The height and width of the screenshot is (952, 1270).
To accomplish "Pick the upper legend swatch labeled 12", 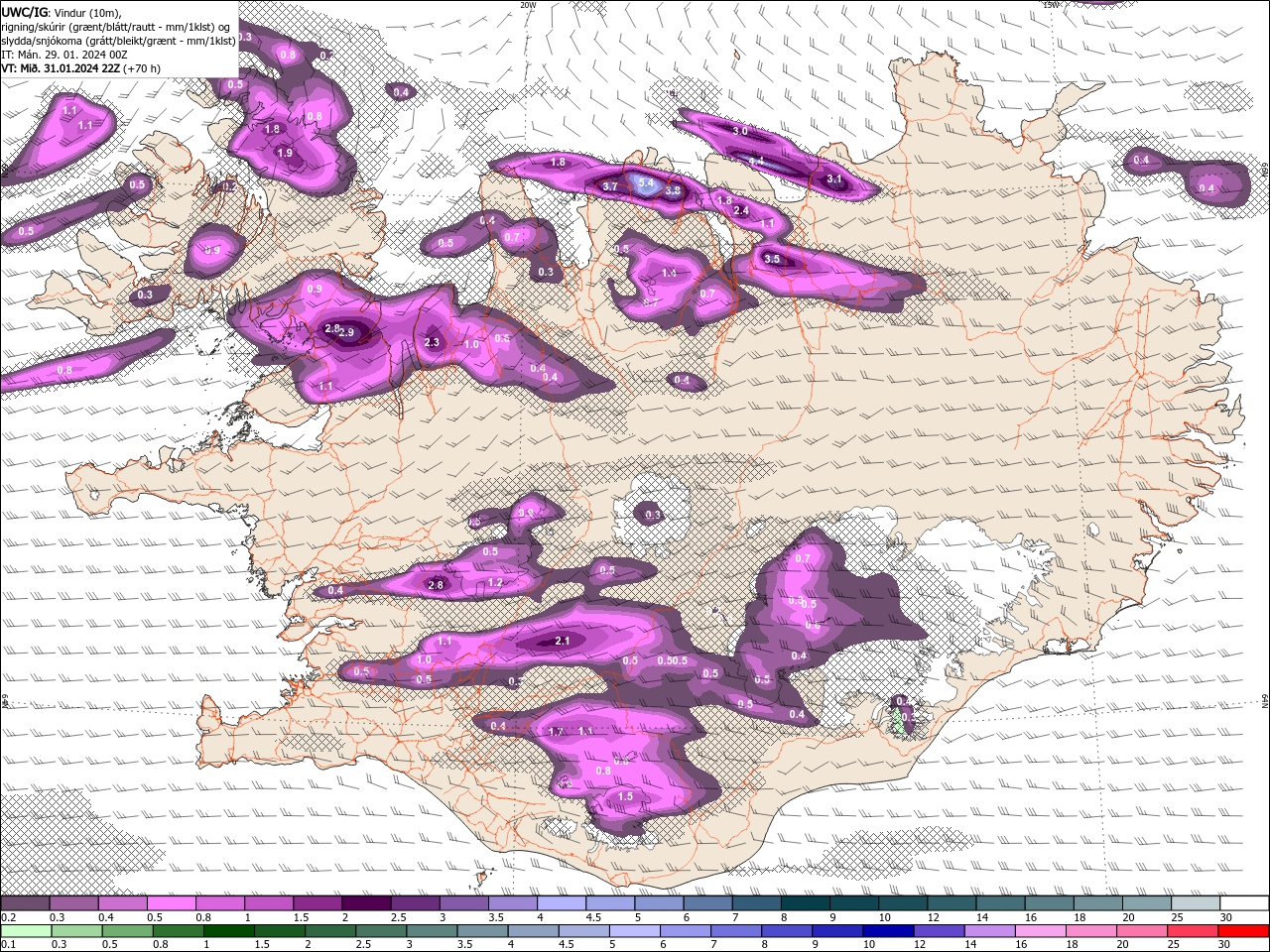I will [x=952, y=903].
